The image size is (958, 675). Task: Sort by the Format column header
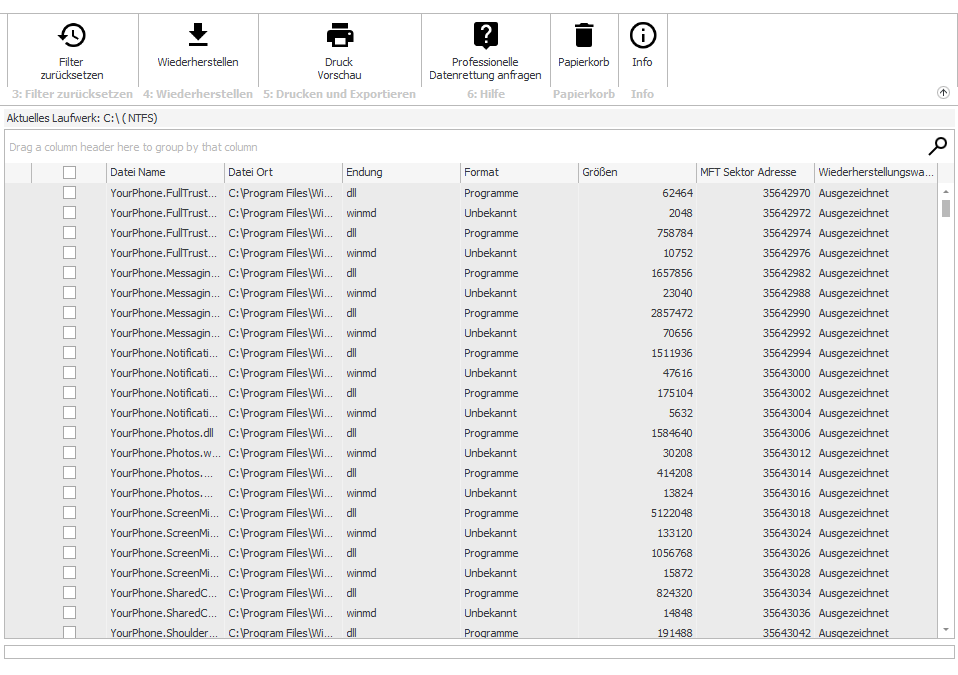519,172
